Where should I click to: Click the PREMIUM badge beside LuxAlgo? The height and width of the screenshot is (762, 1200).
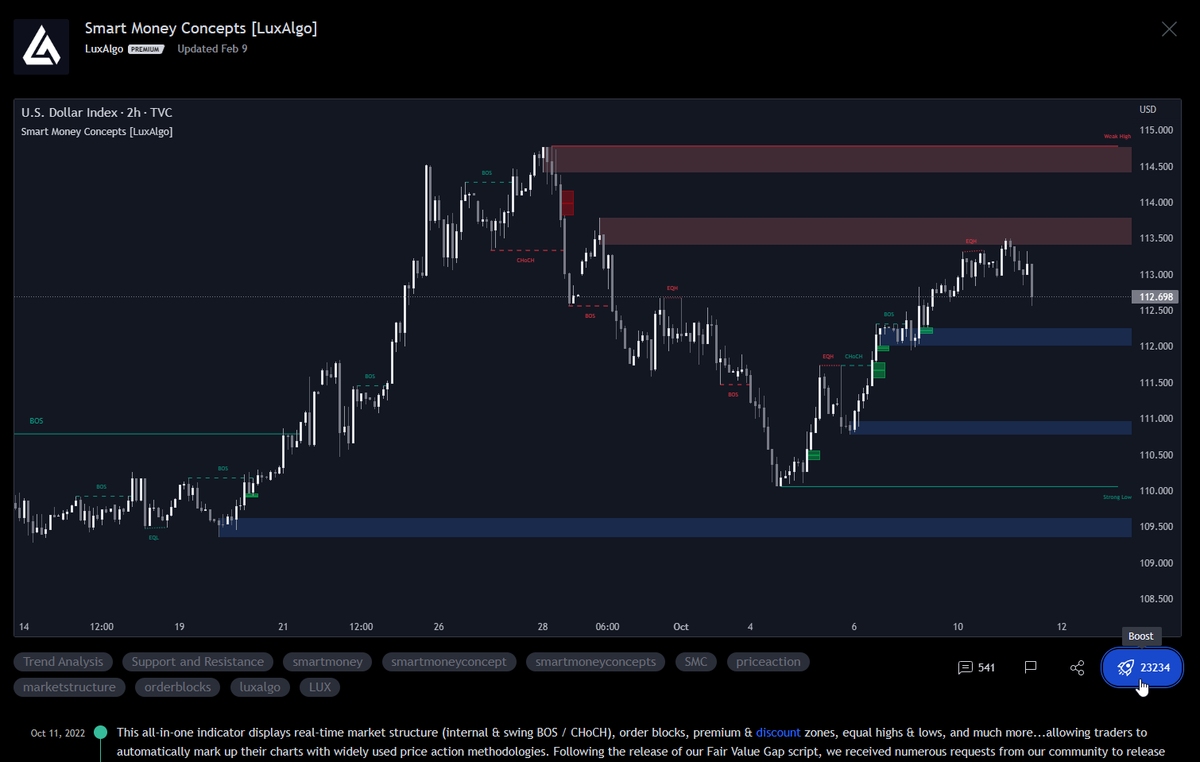point(146,49)
